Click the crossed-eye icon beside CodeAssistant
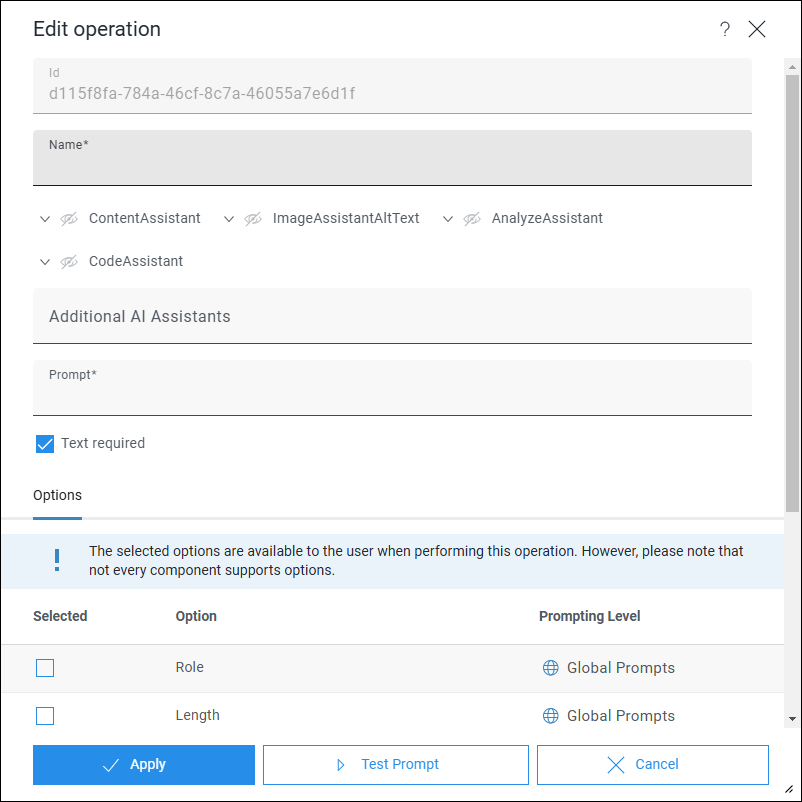The height and width of the screenshot is (802, 802). (69, 262)
